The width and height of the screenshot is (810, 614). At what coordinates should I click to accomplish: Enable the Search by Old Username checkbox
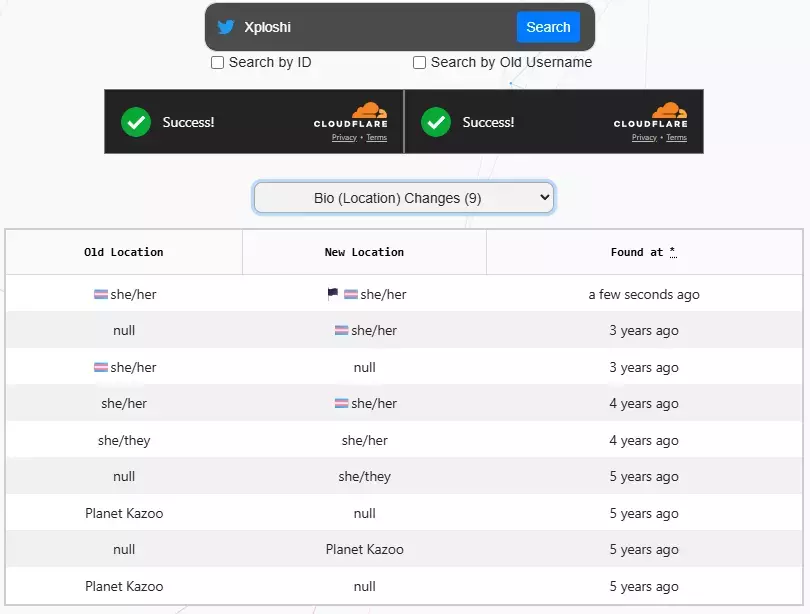[x=419, y=62]
